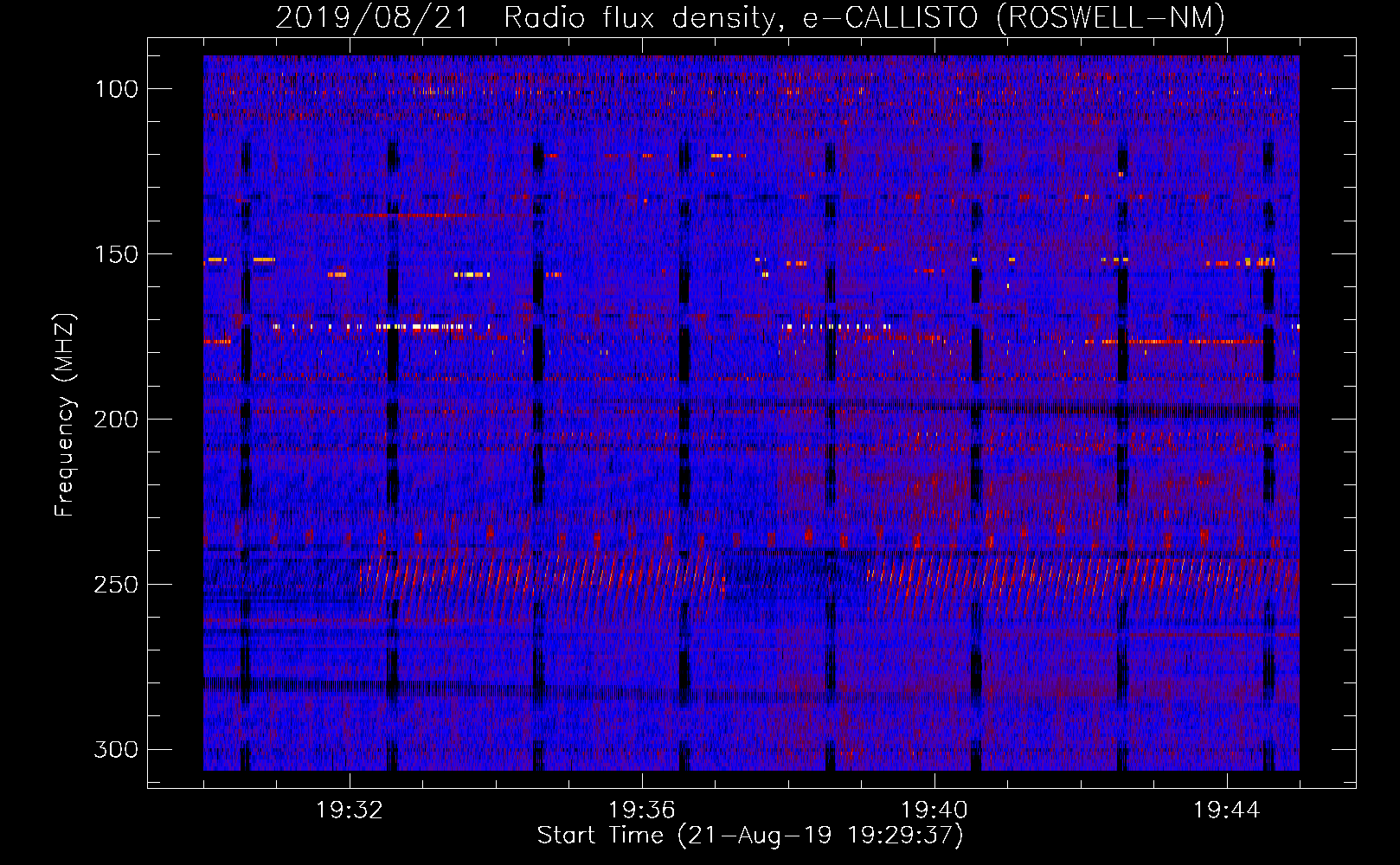
Task: Click the 19:32 time tick label
Action: point(350,811)
